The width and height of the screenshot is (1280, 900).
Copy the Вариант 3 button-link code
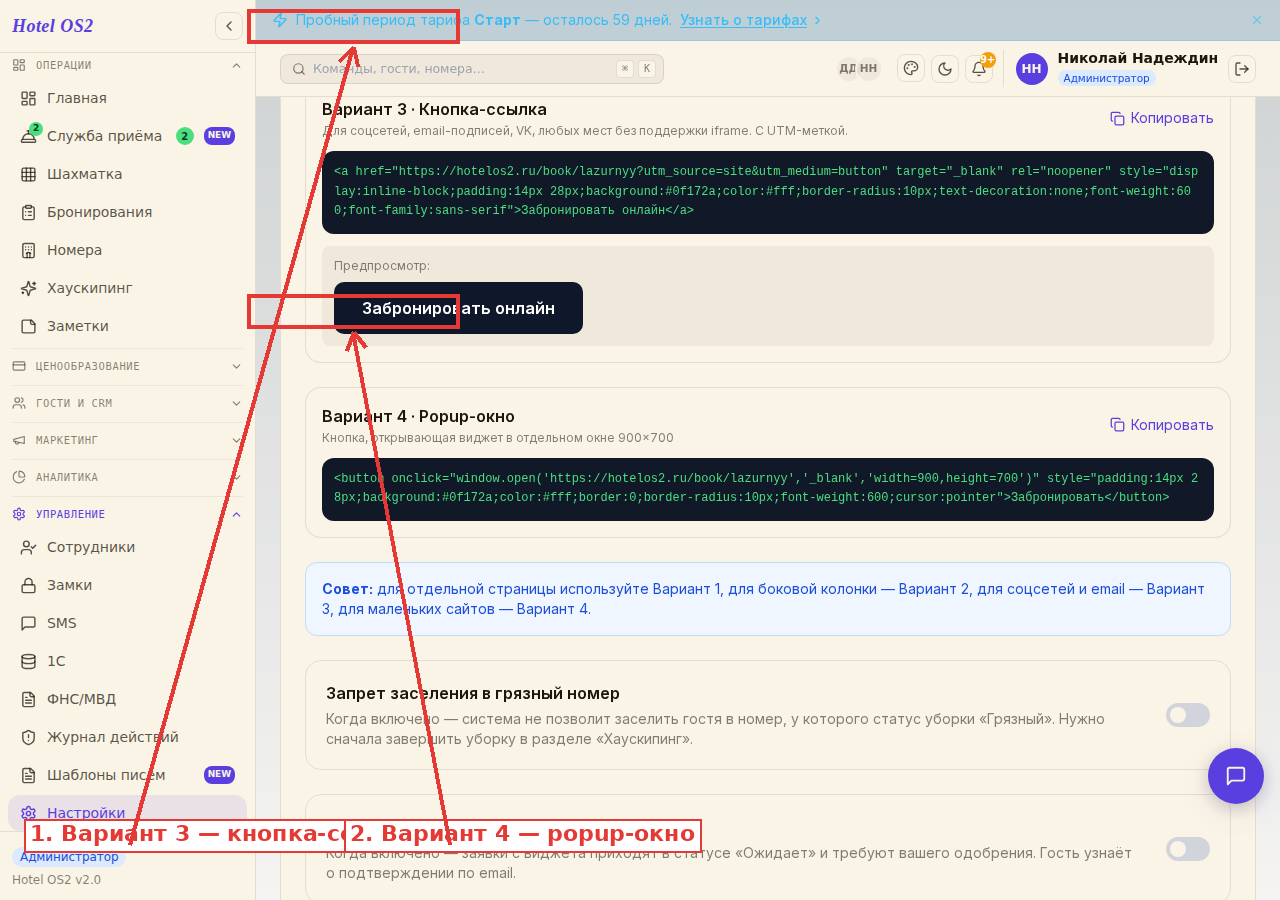click(1162, 118)
